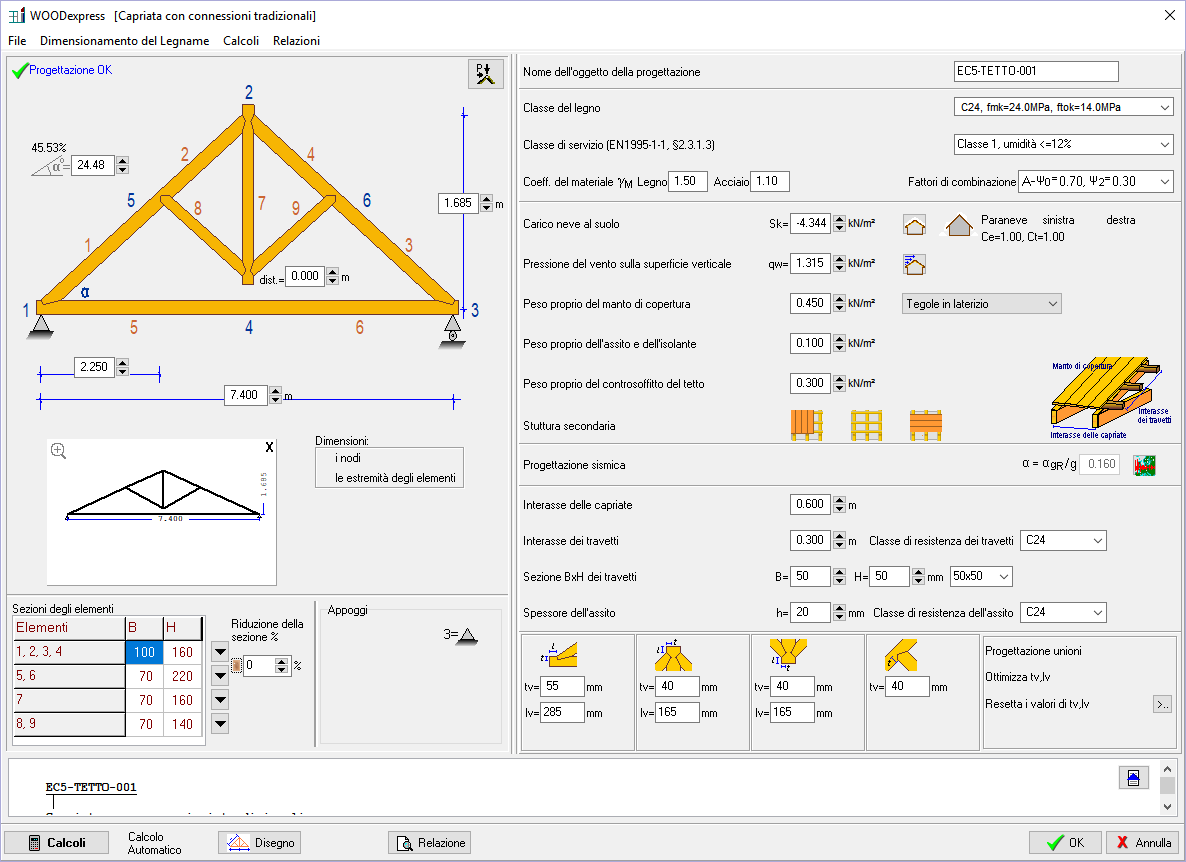The height and width of the screenshot is (862, 1186).
Task: Click the report panel scroll-down arrow
Action: coord(1167,806)
